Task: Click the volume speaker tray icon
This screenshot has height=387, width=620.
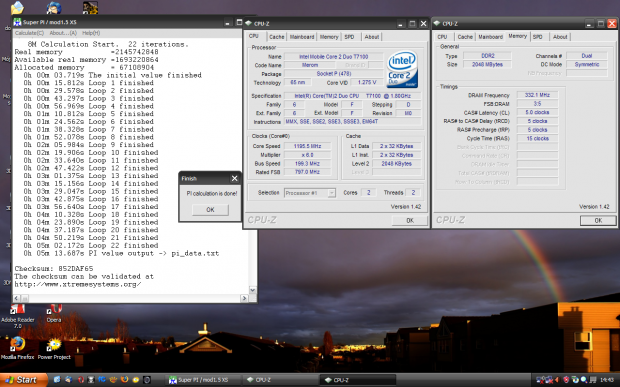Action: click(558, 380)
